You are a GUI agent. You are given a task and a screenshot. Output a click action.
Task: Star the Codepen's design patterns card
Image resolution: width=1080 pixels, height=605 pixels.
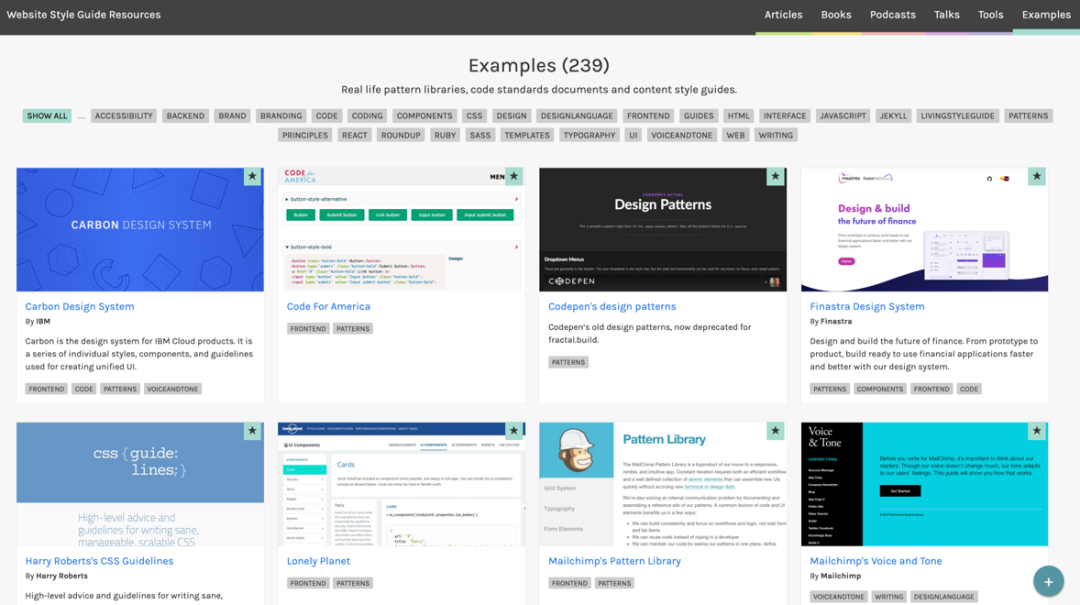coord(776,176)
